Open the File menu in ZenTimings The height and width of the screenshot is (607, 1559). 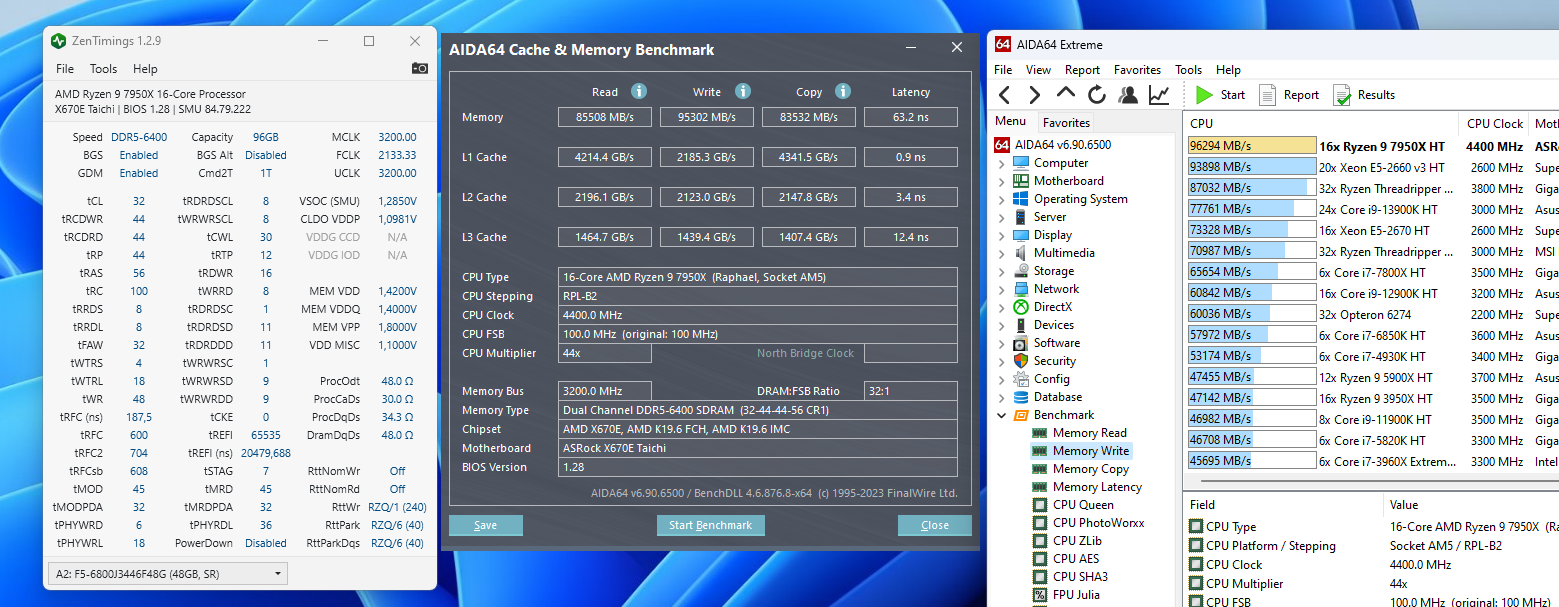[x=65, y=69]
